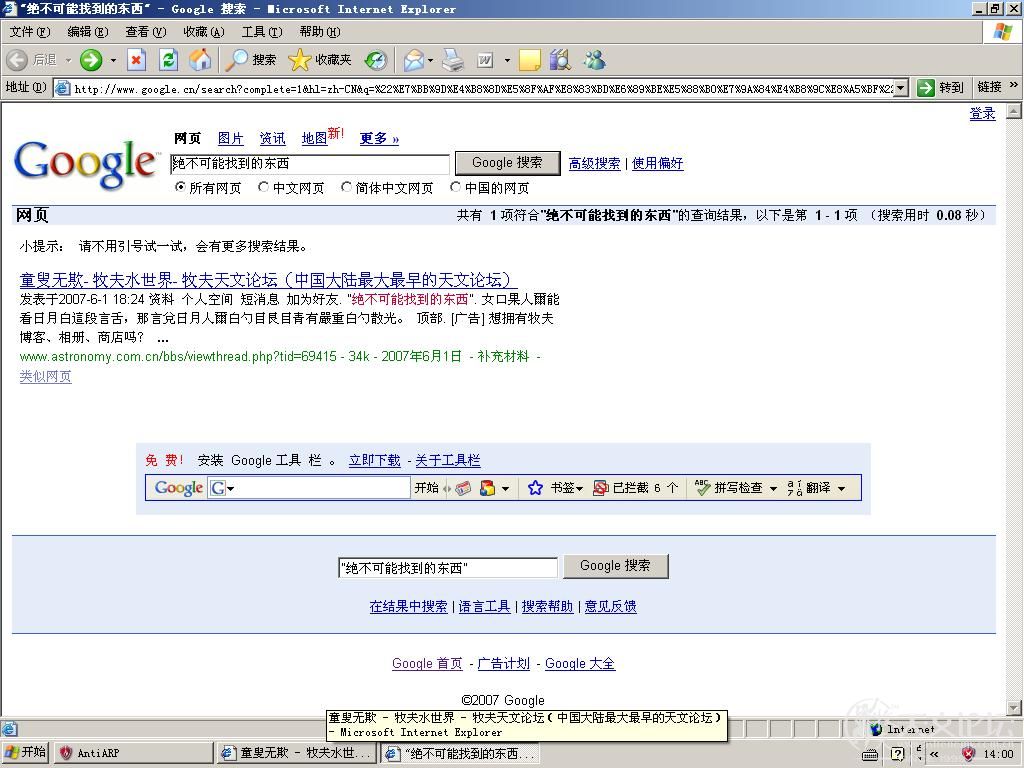This screenshot has height=768, width=1024.
Task: Go to Home page icon
Action: [200, 60]
